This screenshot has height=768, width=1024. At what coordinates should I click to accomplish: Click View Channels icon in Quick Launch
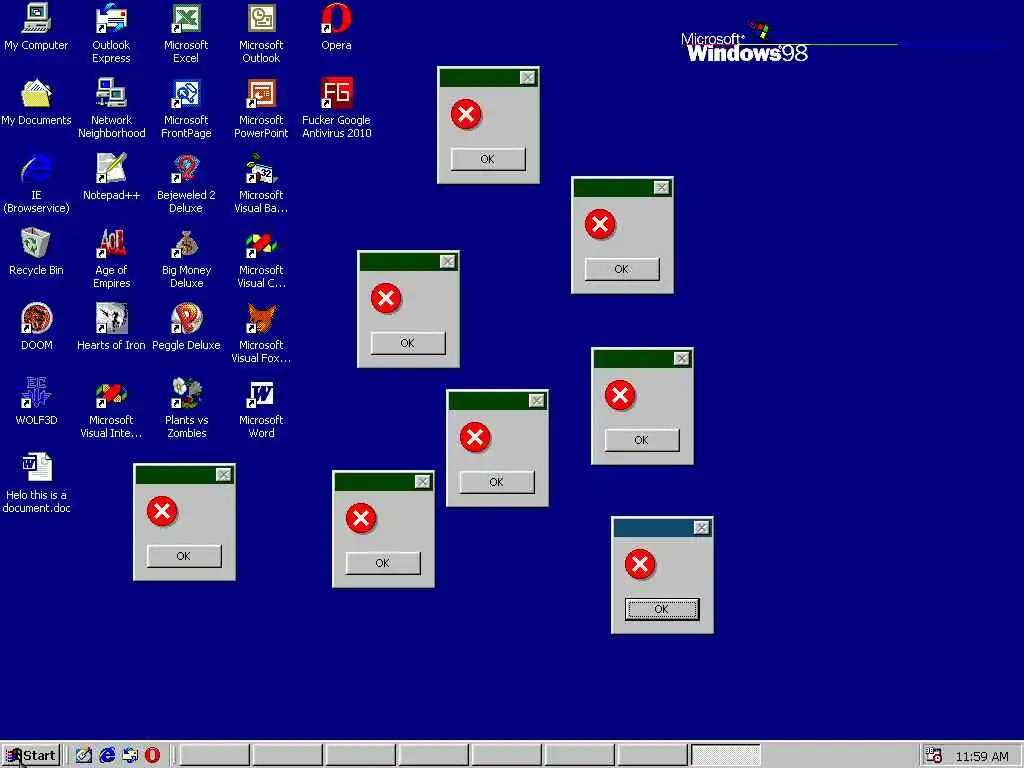130,756
